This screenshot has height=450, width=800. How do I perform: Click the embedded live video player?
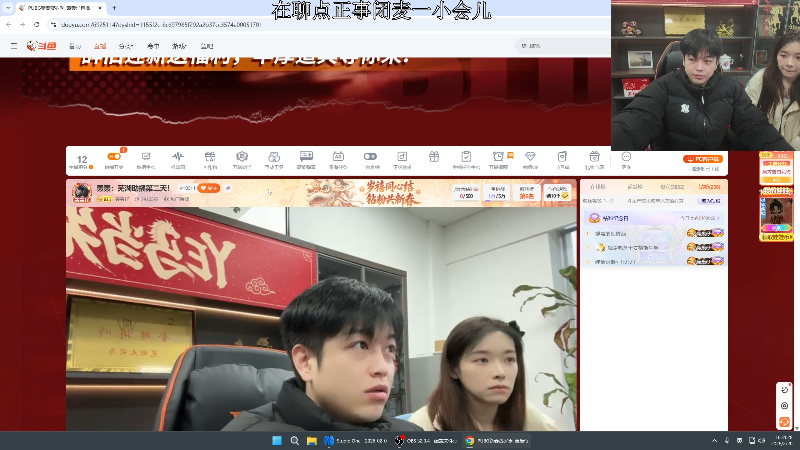click(321, 319)
